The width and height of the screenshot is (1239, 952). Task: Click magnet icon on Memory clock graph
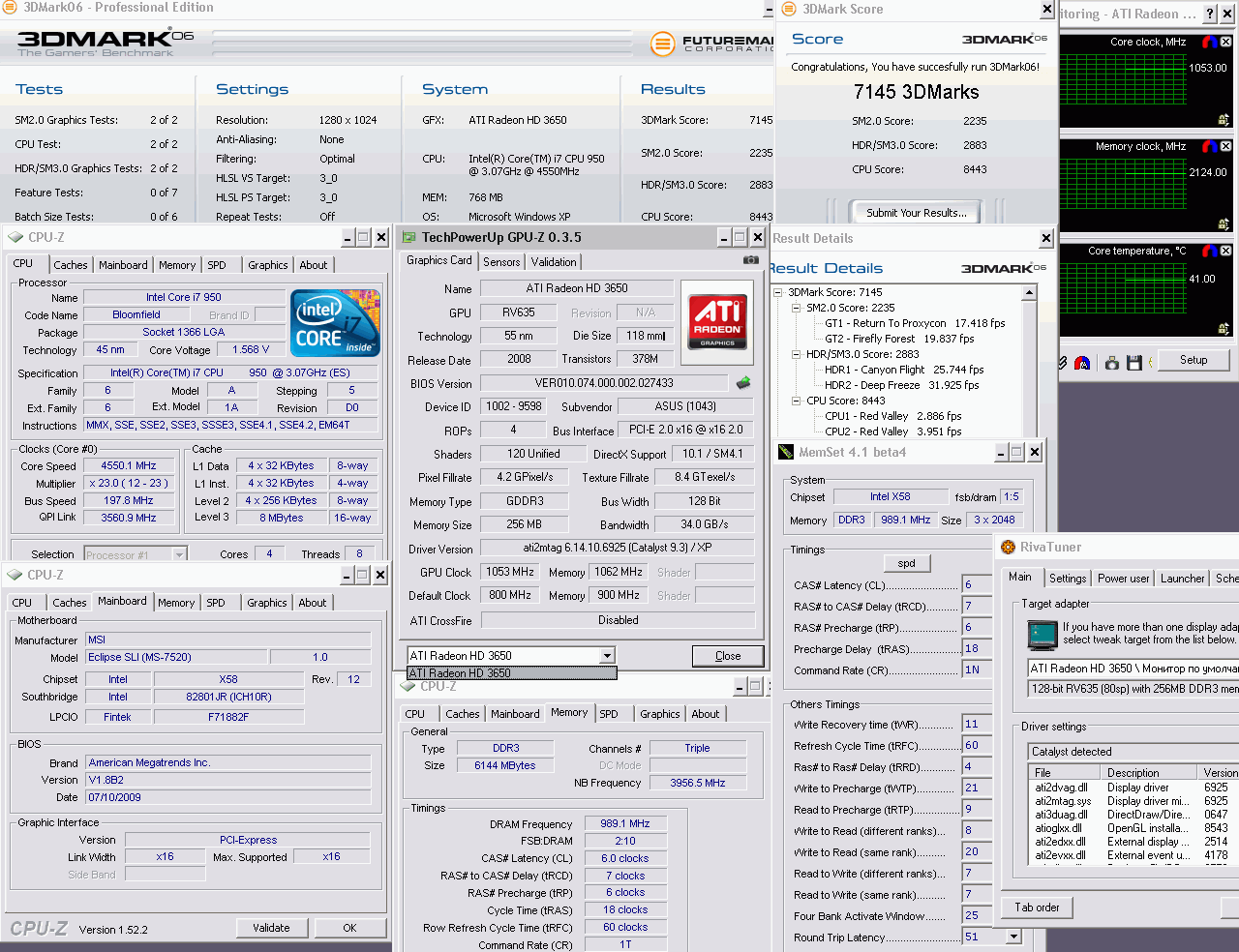[1209, 146]
